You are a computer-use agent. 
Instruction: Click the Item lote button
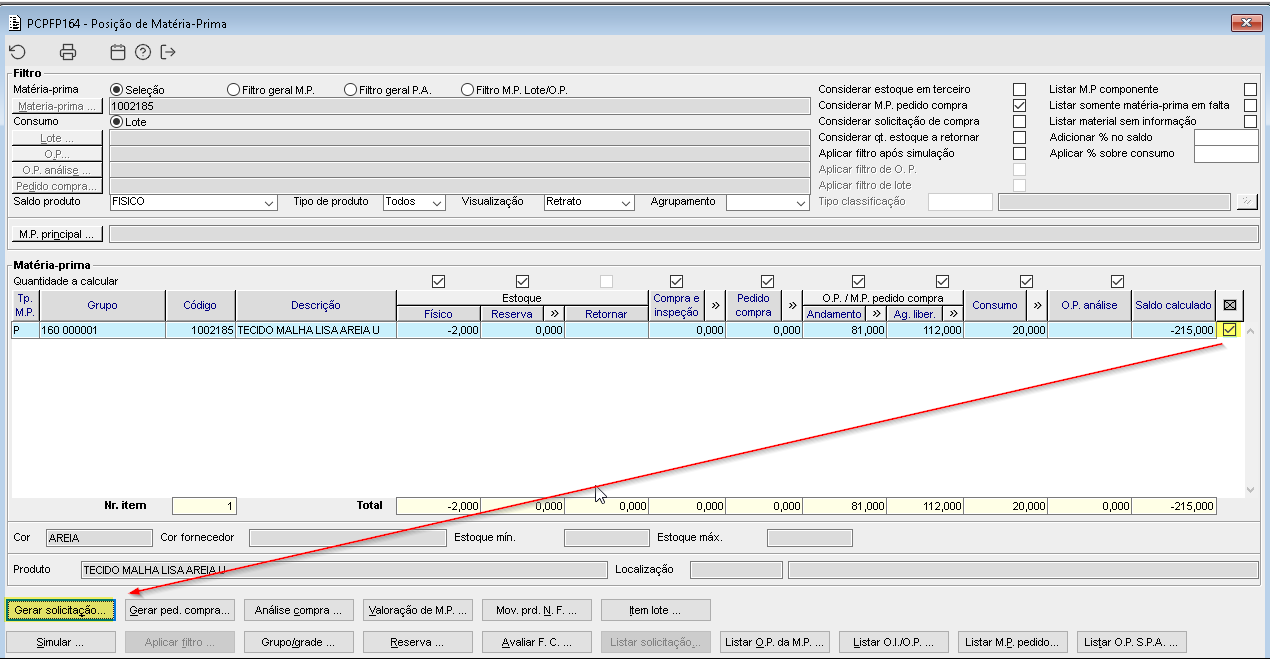coord(656,610)
